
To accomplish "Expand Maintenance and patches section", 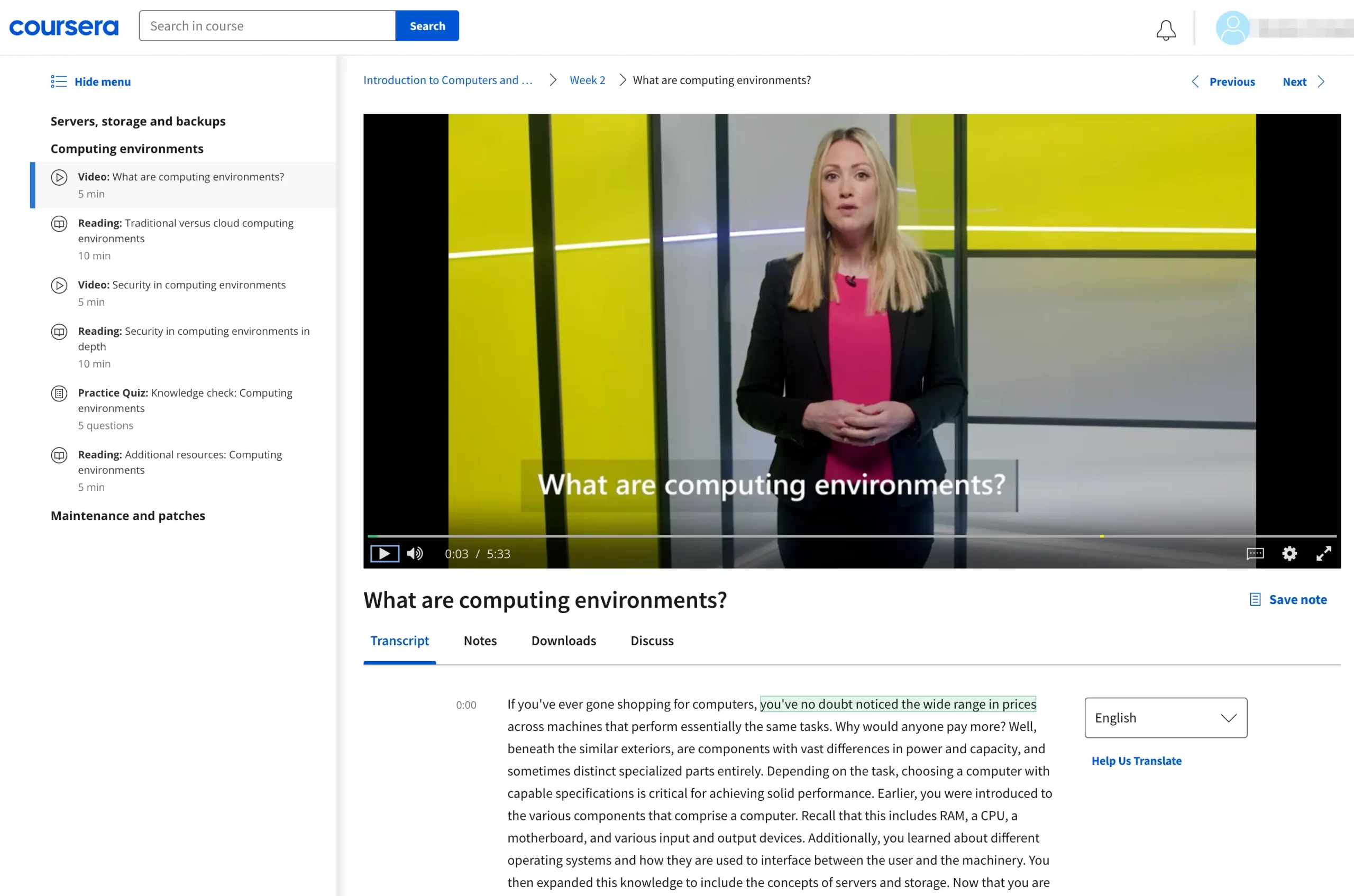I will (x=127, y=515).
